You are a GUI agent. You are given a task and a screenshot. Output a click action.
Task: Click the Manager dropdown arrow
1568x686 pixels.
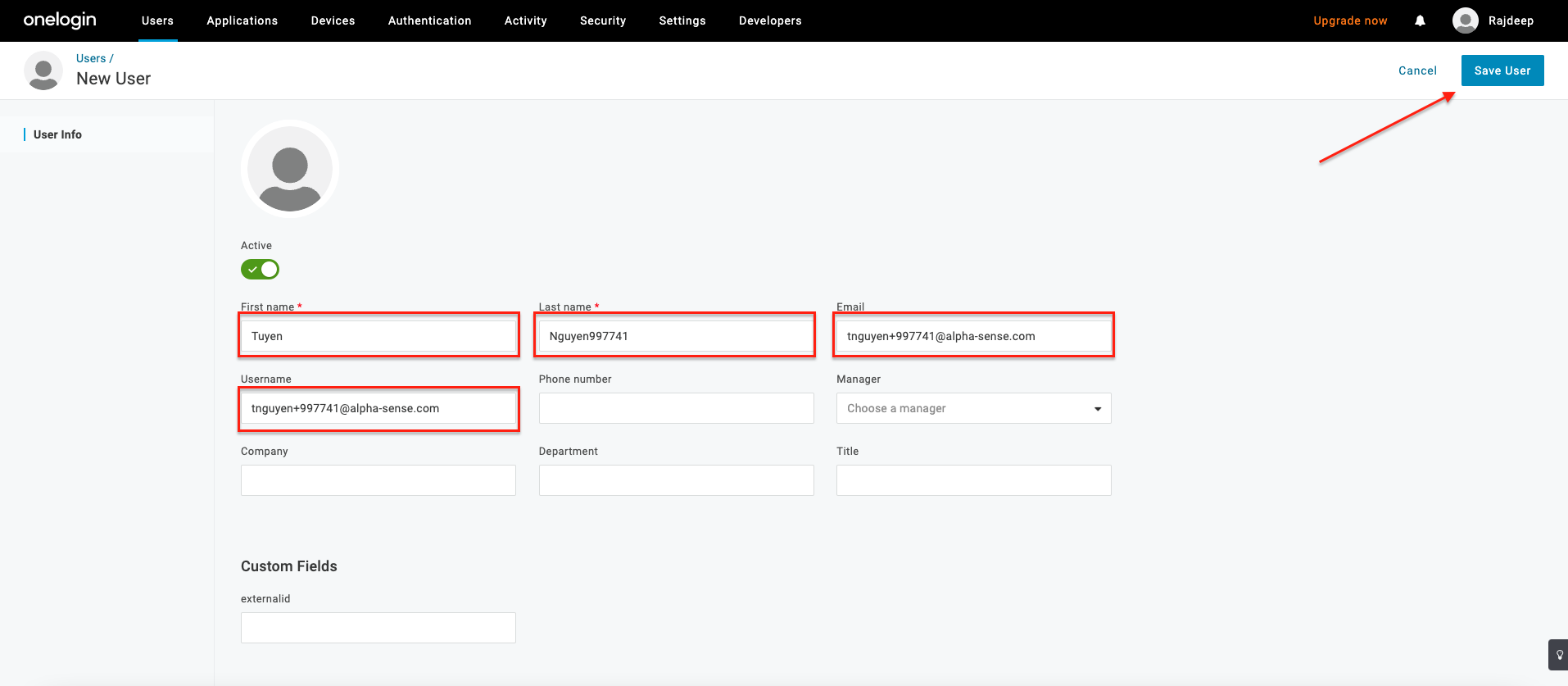(1098, 409)
